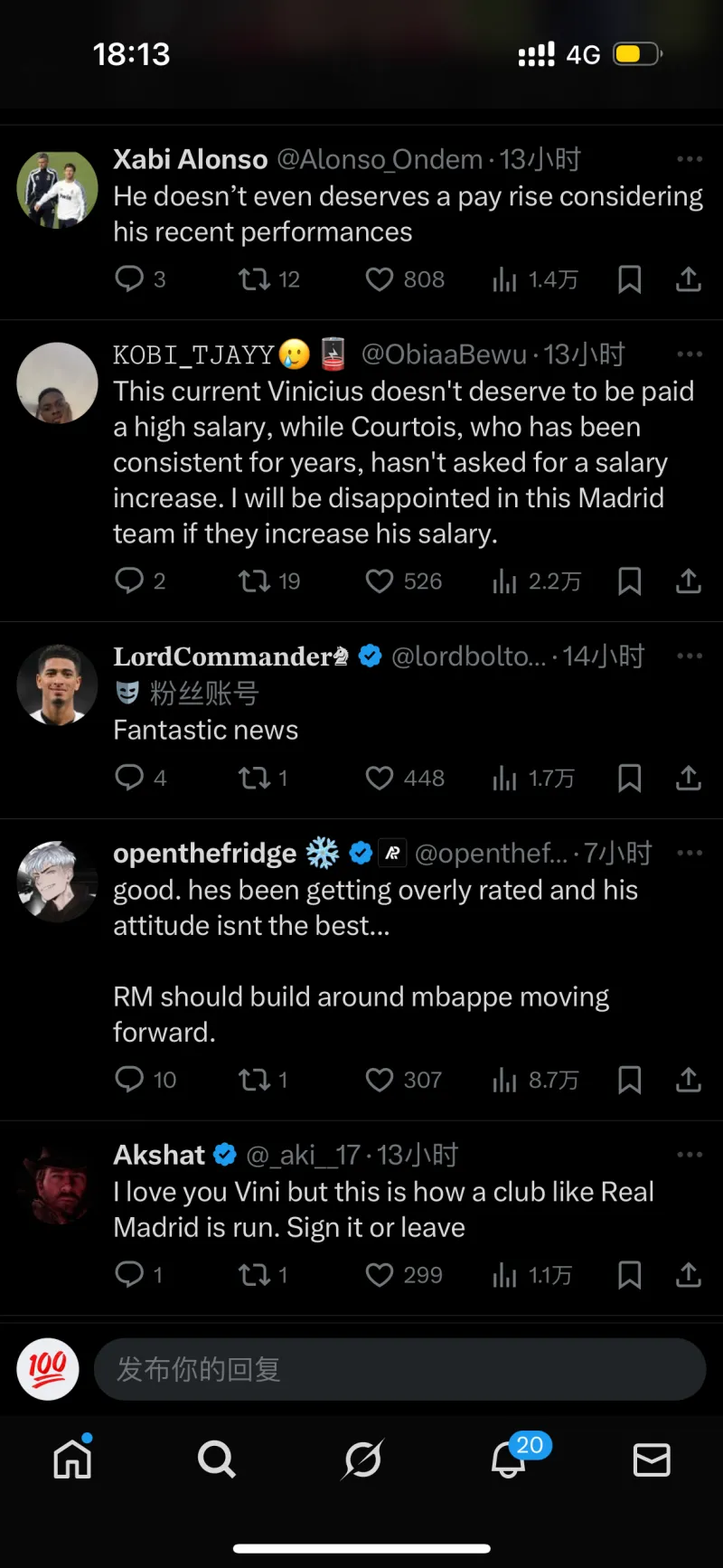Go to the Home tab
723x1568 pixels.
tap(72, 1459)
